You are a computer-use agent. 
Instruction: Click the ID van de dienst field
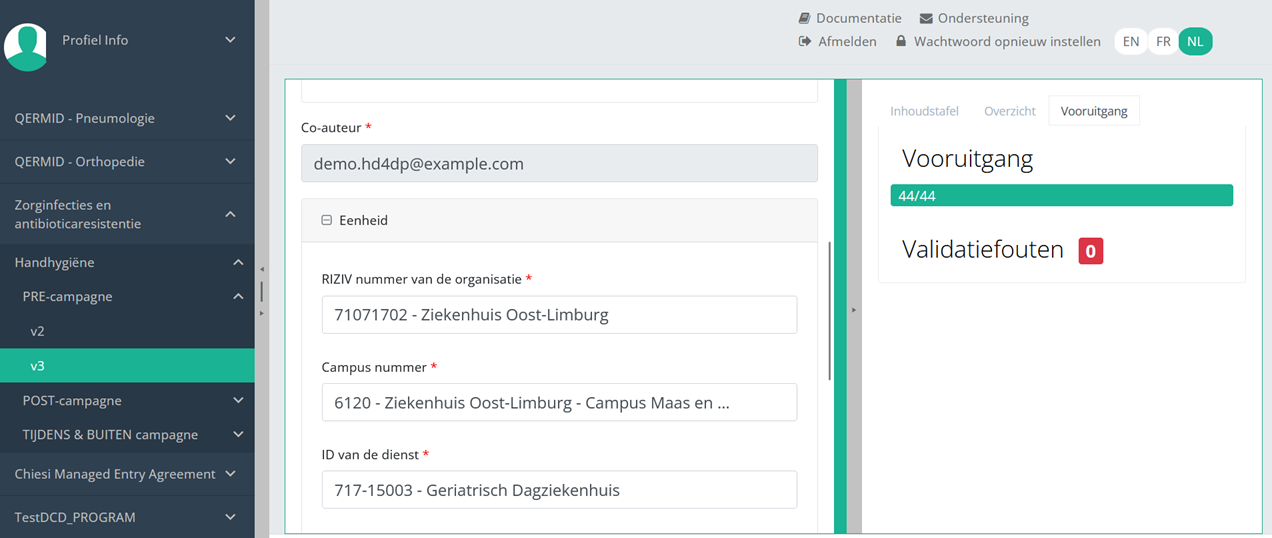tap(559, 490)
